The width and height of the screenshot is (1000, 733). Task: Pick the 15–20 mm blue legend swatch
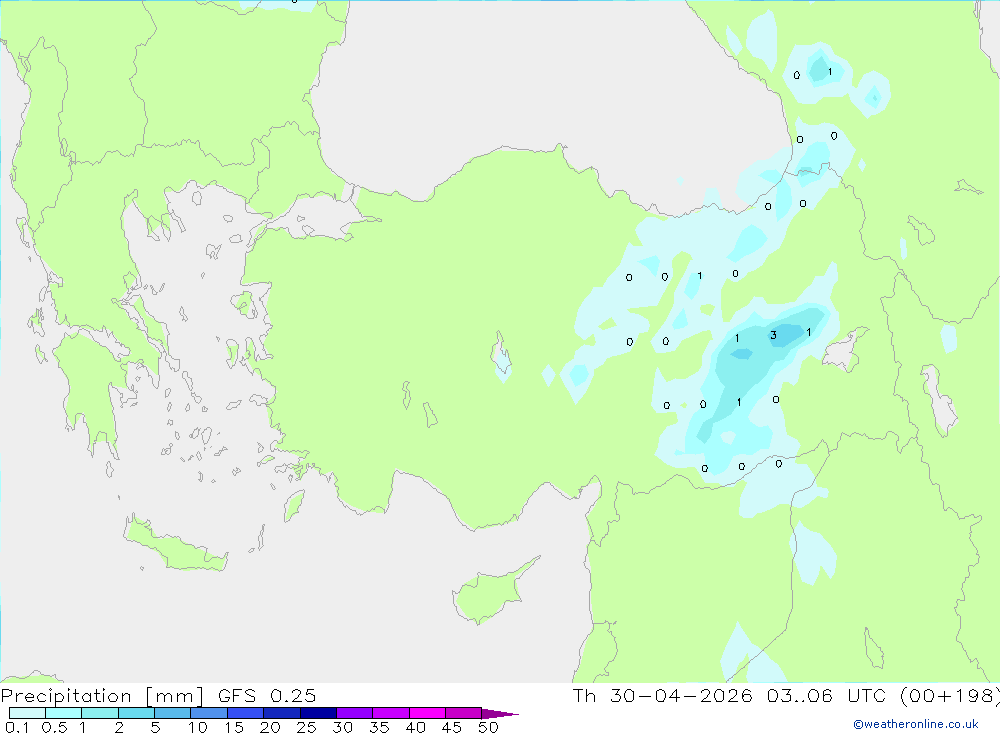coord(245,713)
